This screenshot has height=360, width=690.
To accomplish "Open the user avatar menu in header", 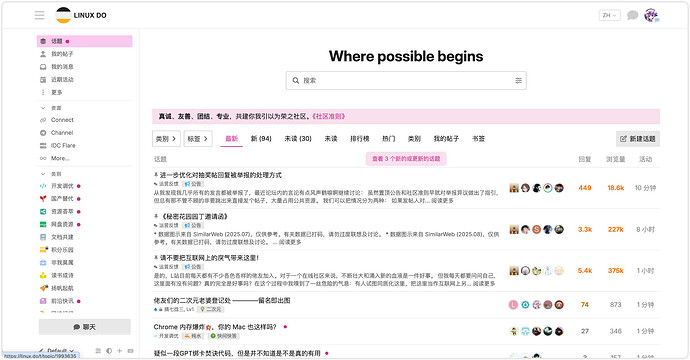I will click(651, 15).
